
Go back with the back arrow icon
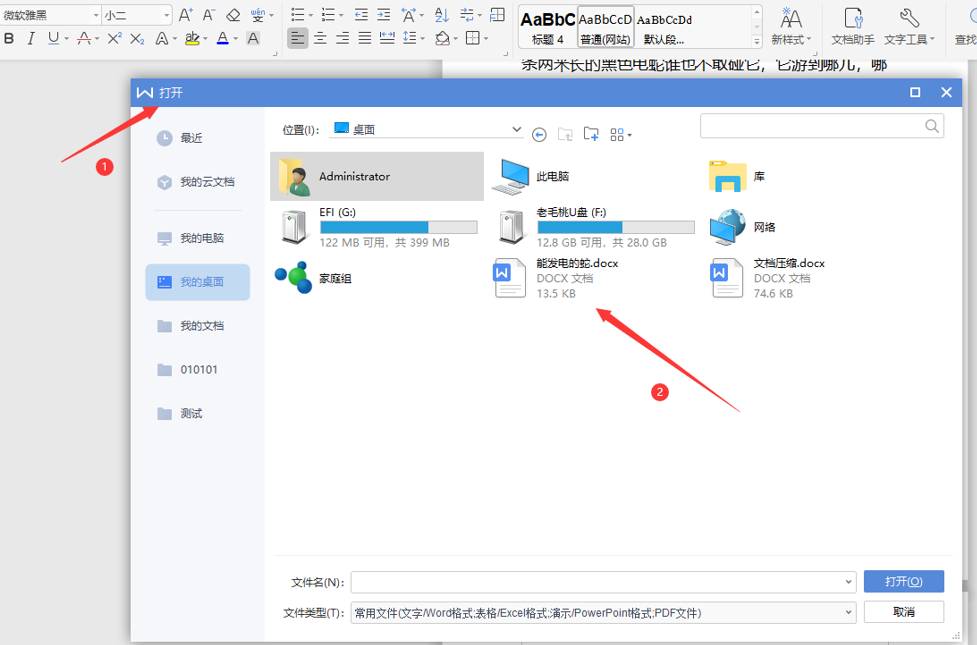tap(539, 135)
